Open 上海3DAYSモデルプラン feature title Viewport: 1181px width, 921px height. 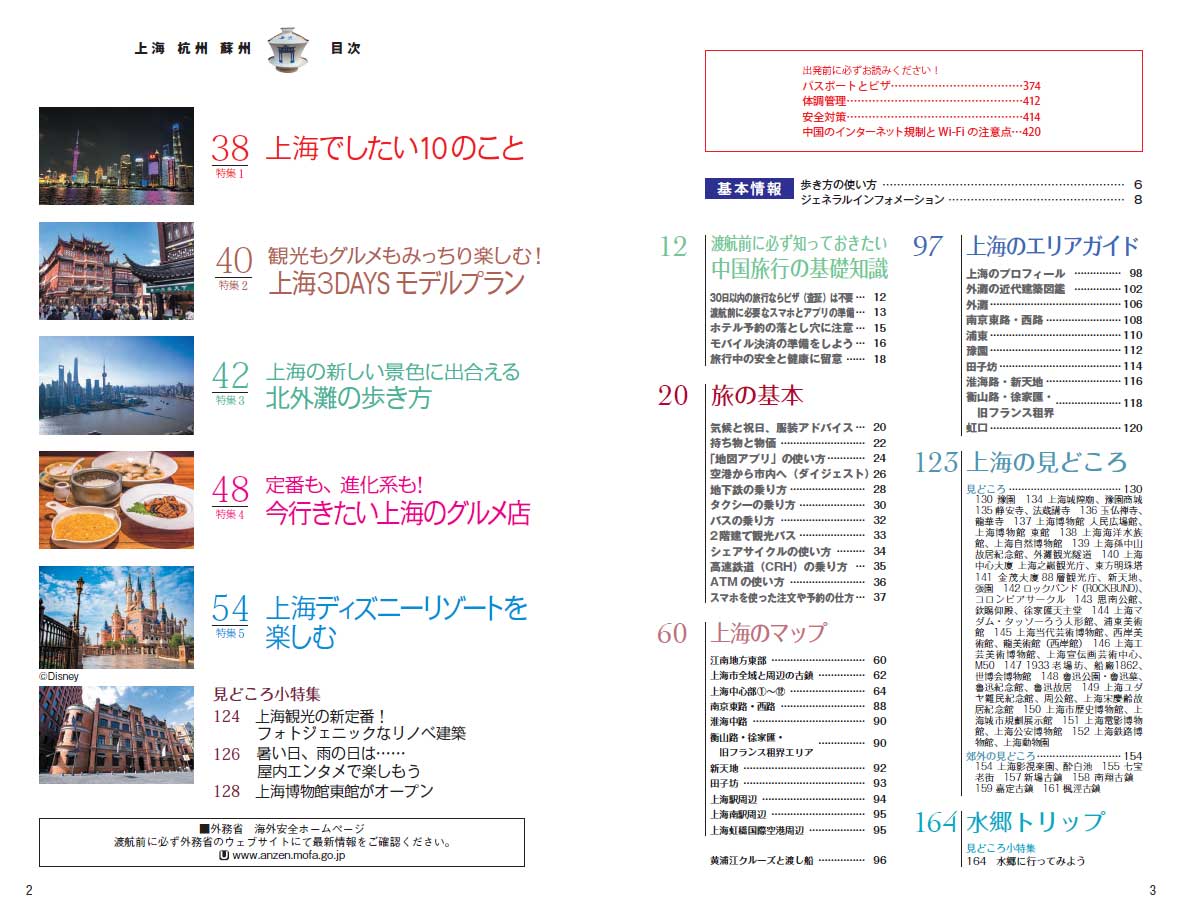[x=396, y=284]
